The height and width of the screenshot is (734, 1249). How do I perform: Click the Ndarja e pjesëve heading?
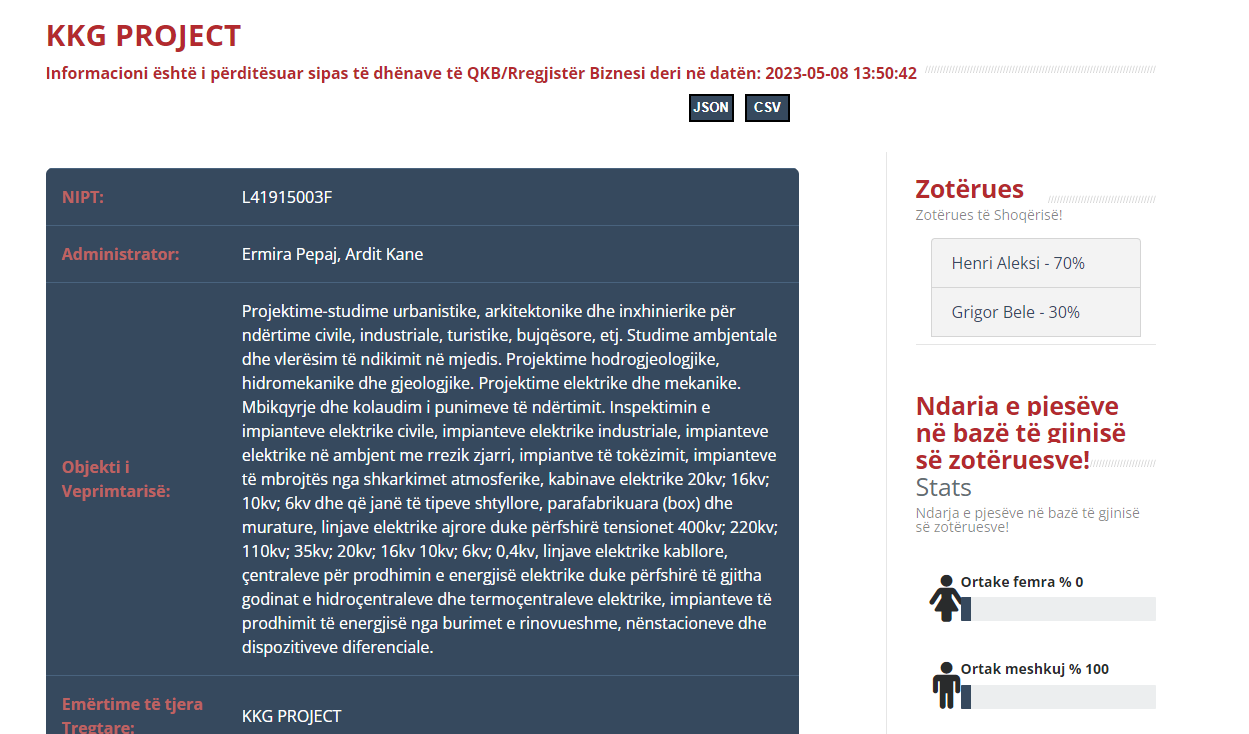pyautogui.click(x=1020, y=433)
